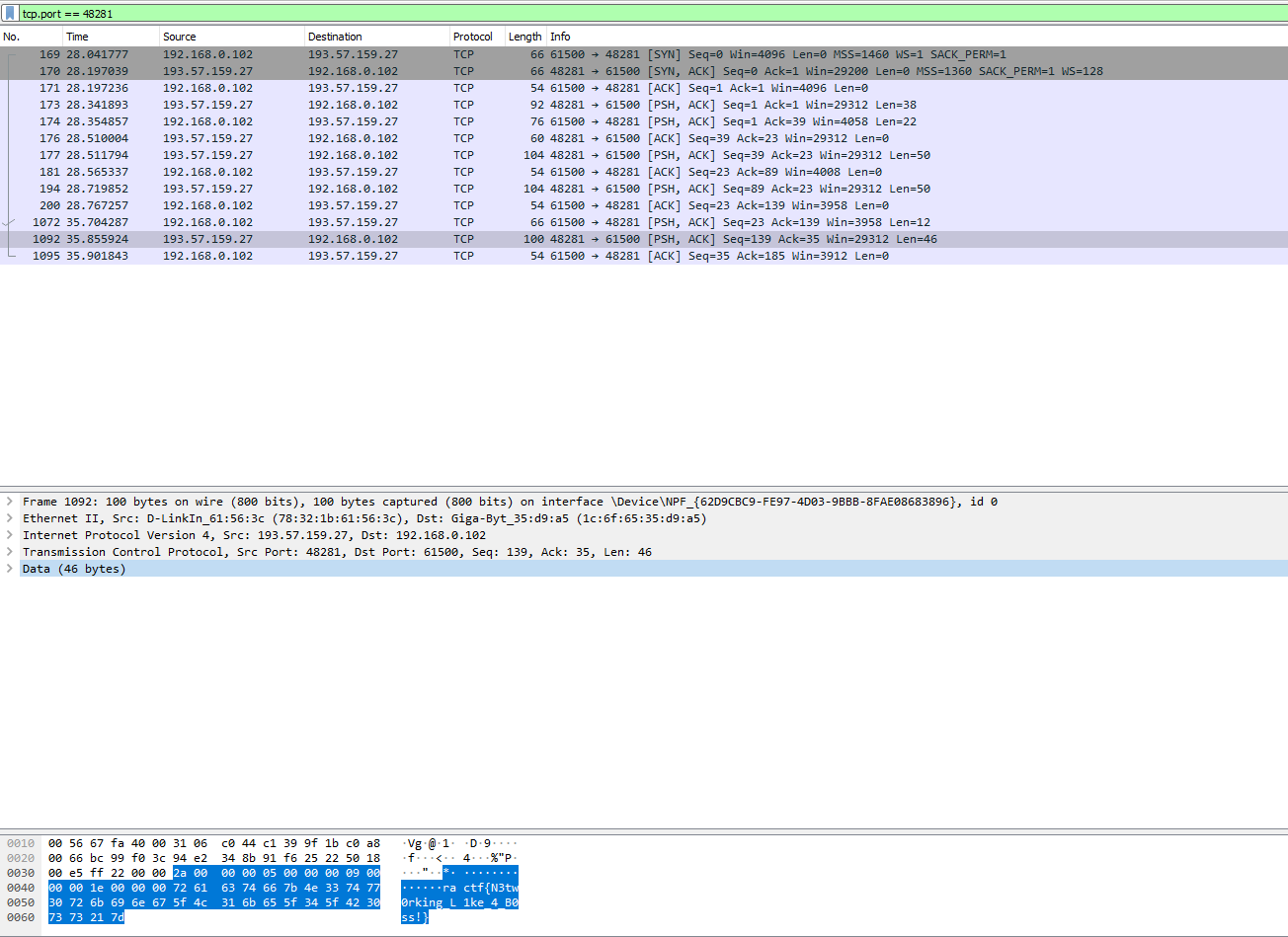This screenshot has width=1288, height=937.
Task: Click TCP protocol cell of packet 1095
Action: pos(463,256)
